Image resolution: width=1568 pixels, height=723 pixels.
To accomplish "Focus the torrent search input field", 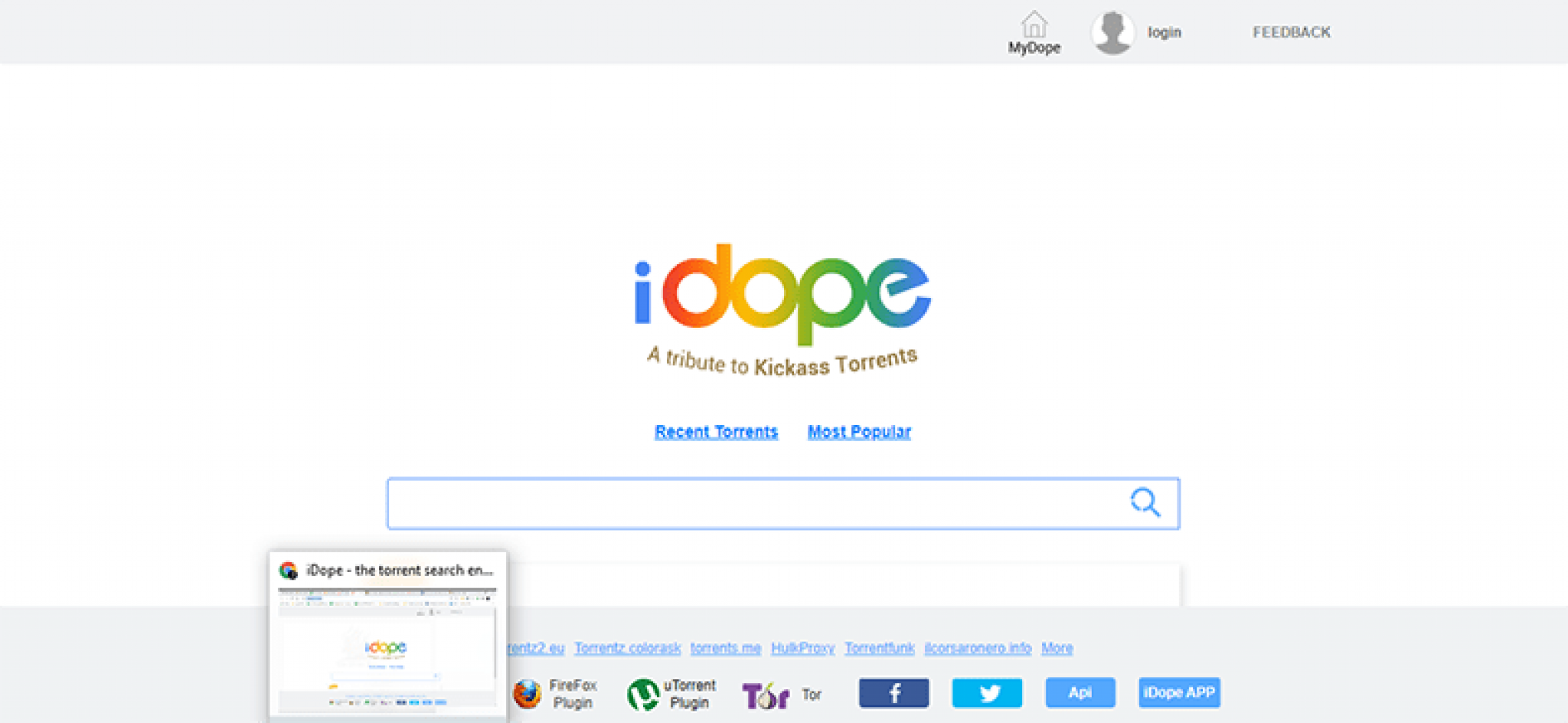I will point(783,504).
